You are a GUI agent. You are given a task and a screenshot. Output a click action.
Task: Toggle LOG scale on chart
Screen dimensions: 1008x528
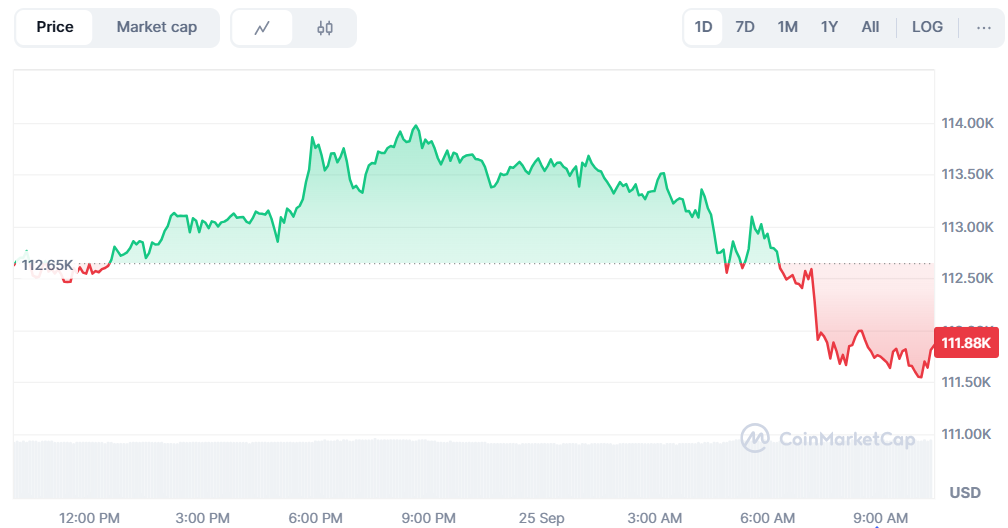(x=927, y=27)
